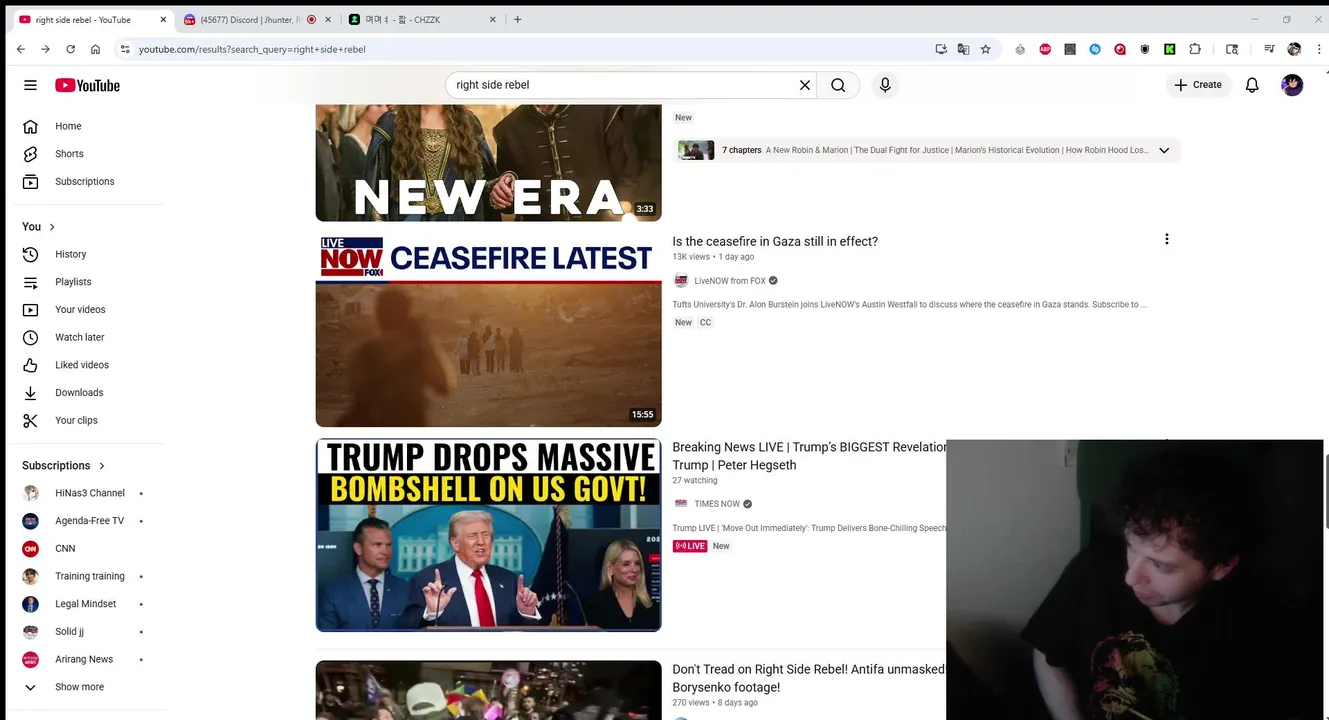
Task: Play the Trump Drops Massive Bombshell thumbnail
Action: point(488,535)
